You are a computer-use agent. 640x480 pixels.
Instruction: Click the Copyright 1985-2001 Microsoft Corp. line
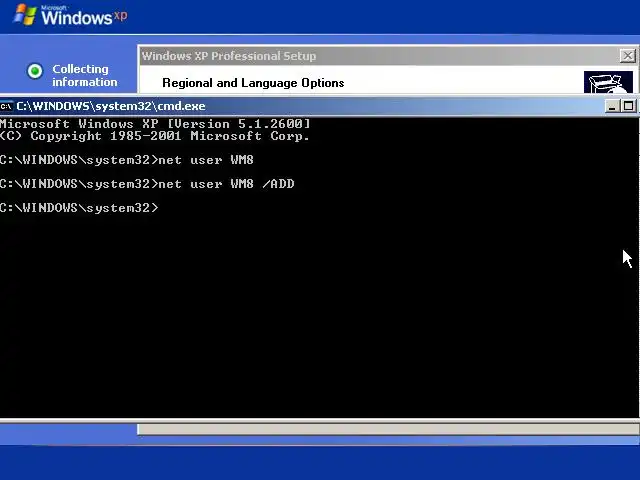click(x=155, y=136)
